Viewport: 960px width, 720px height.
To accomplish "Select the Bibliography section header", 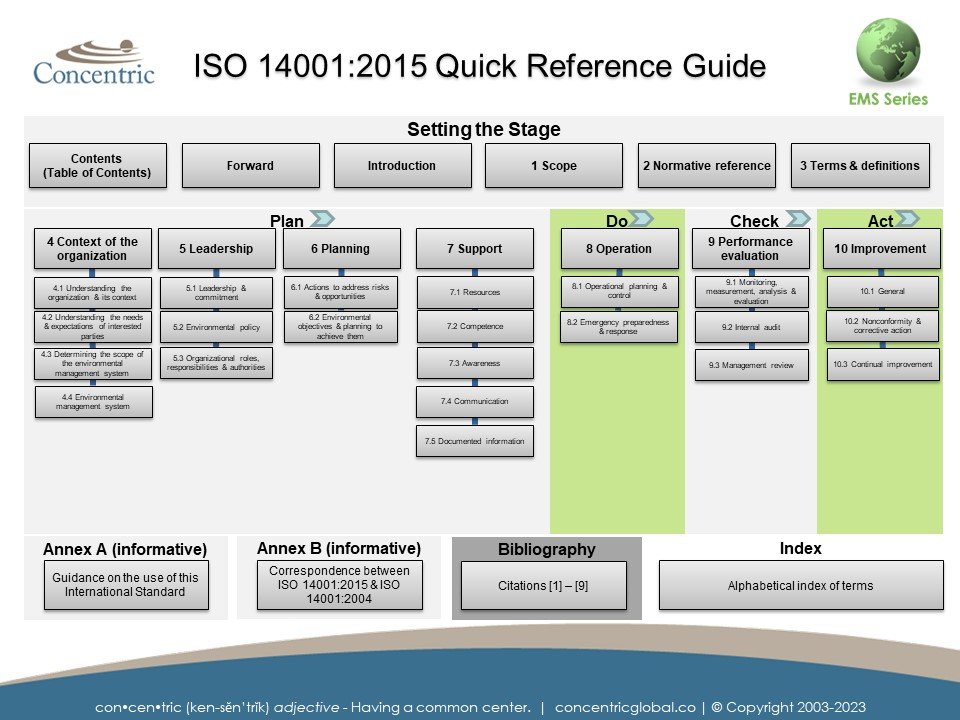I will click(546, 548).
